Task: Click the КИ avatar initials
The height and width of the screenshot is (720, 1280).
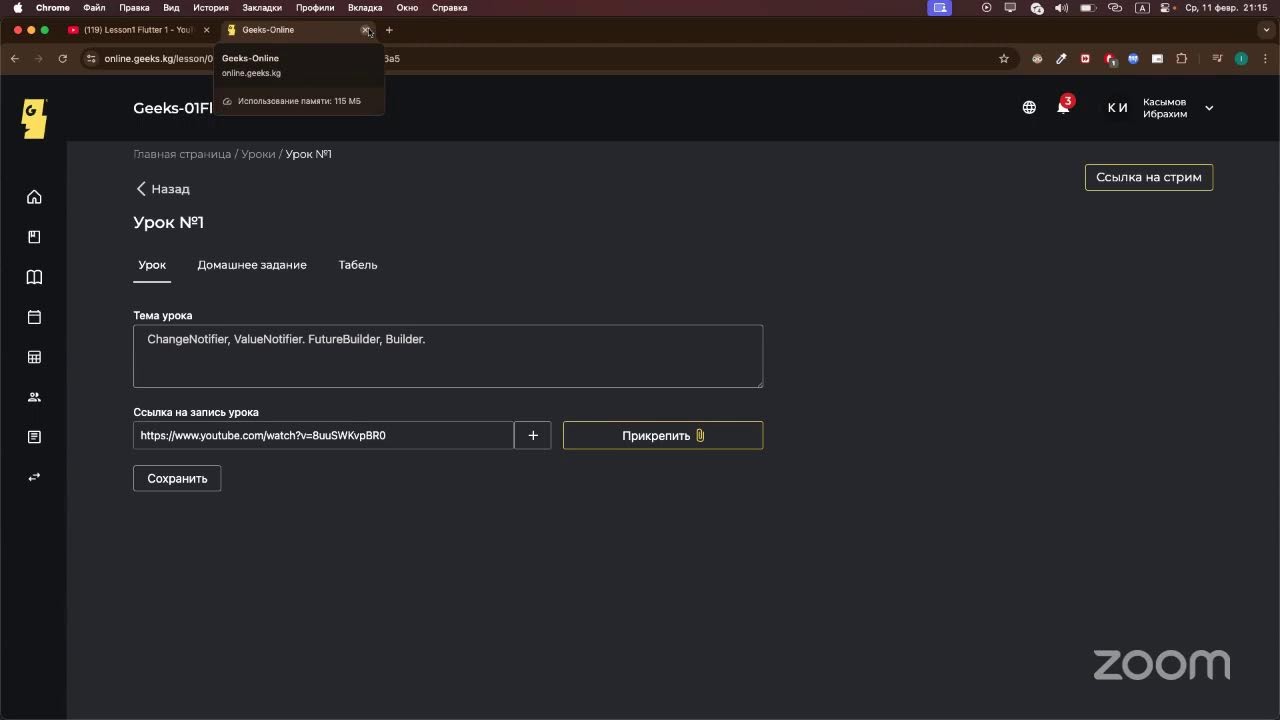Action: [x=1117, y=108]
